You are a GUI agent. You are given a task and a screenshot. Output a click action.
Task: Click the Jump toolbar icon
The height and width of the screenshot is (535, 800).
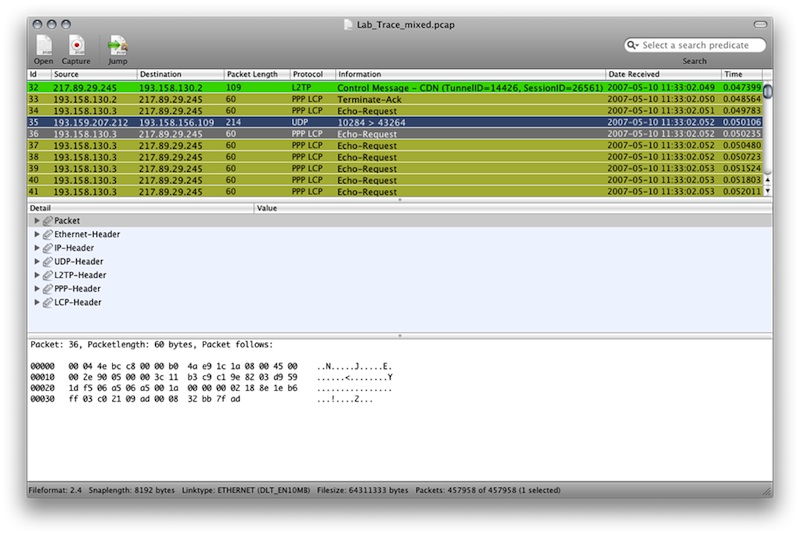118,45
